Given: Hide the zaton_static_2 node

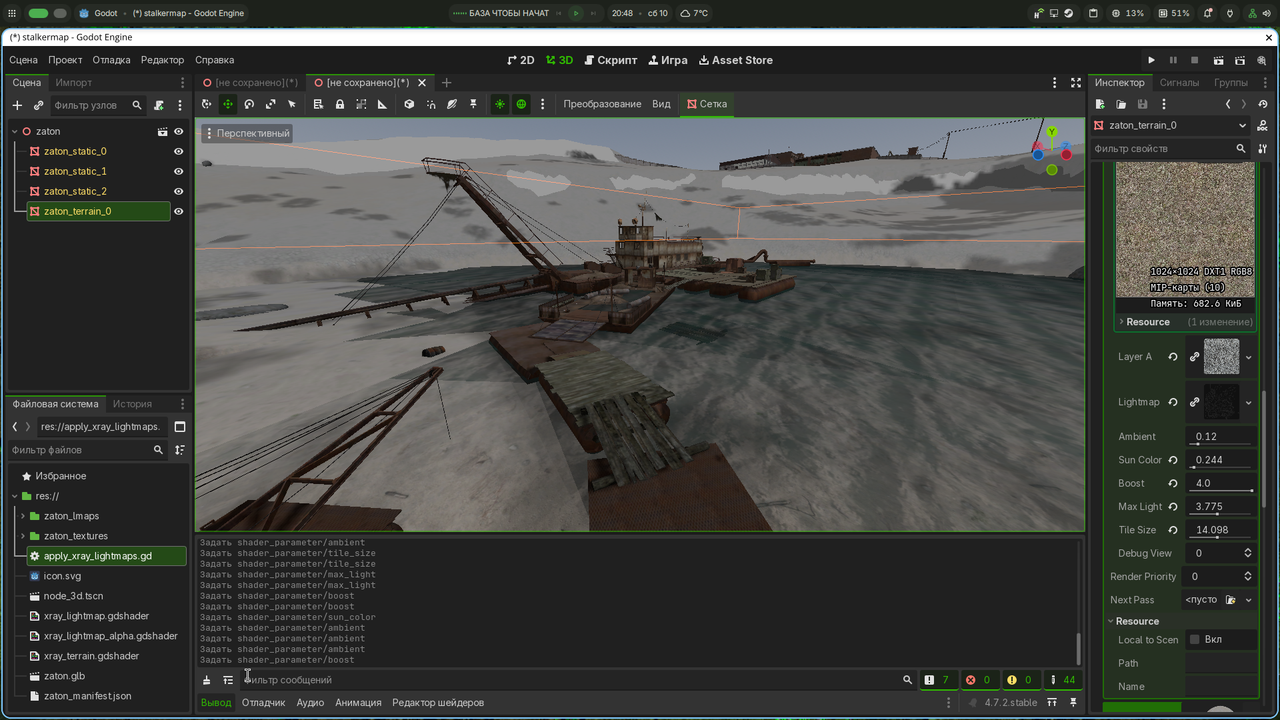Looking at the screenshot, I should coord(179,191).
